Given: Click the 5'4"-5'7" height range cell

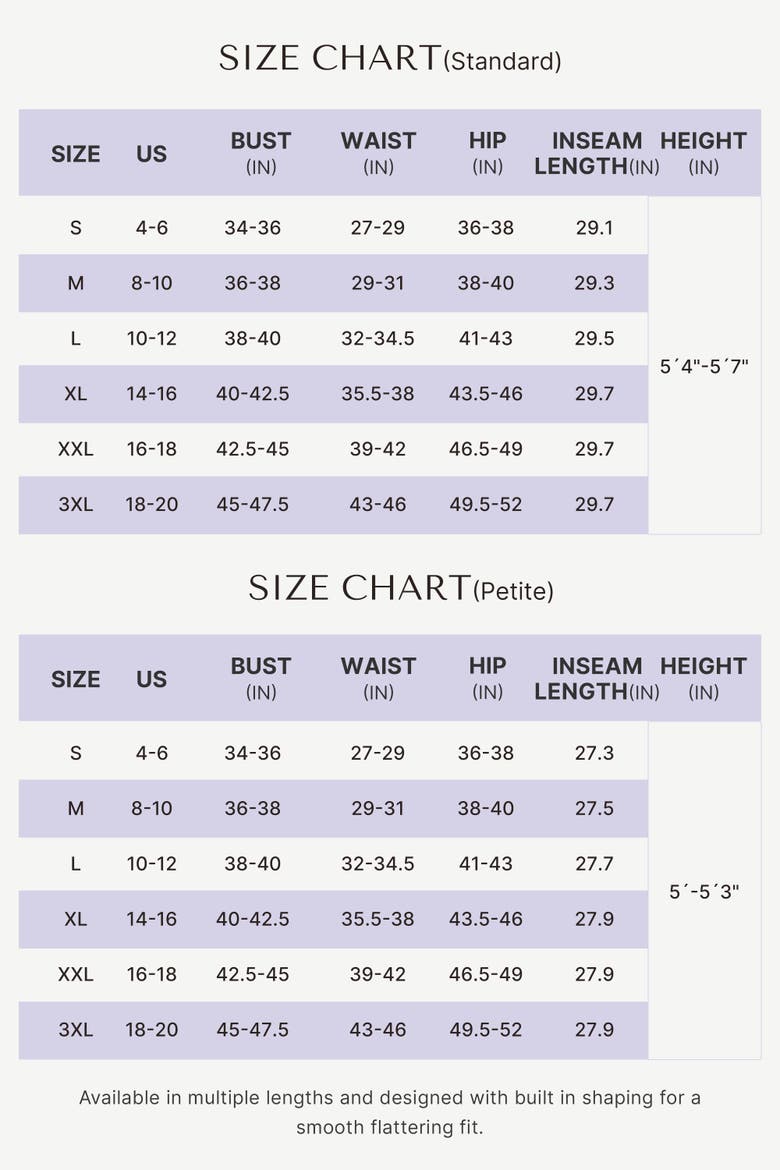Looking at the screenshot, I should [704, 366].
